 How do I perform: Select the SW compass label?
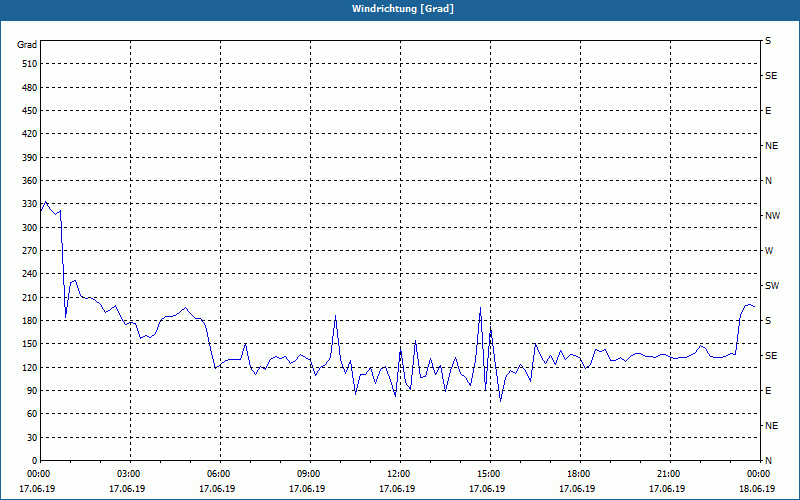(772, 286)
